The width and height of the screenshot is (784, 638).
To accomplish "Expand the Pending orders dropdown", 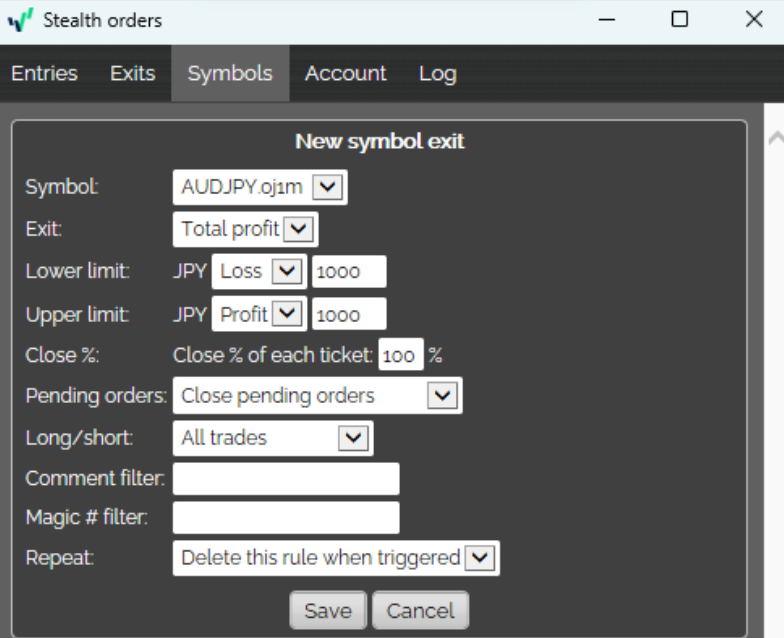I will tap(318, 396).
